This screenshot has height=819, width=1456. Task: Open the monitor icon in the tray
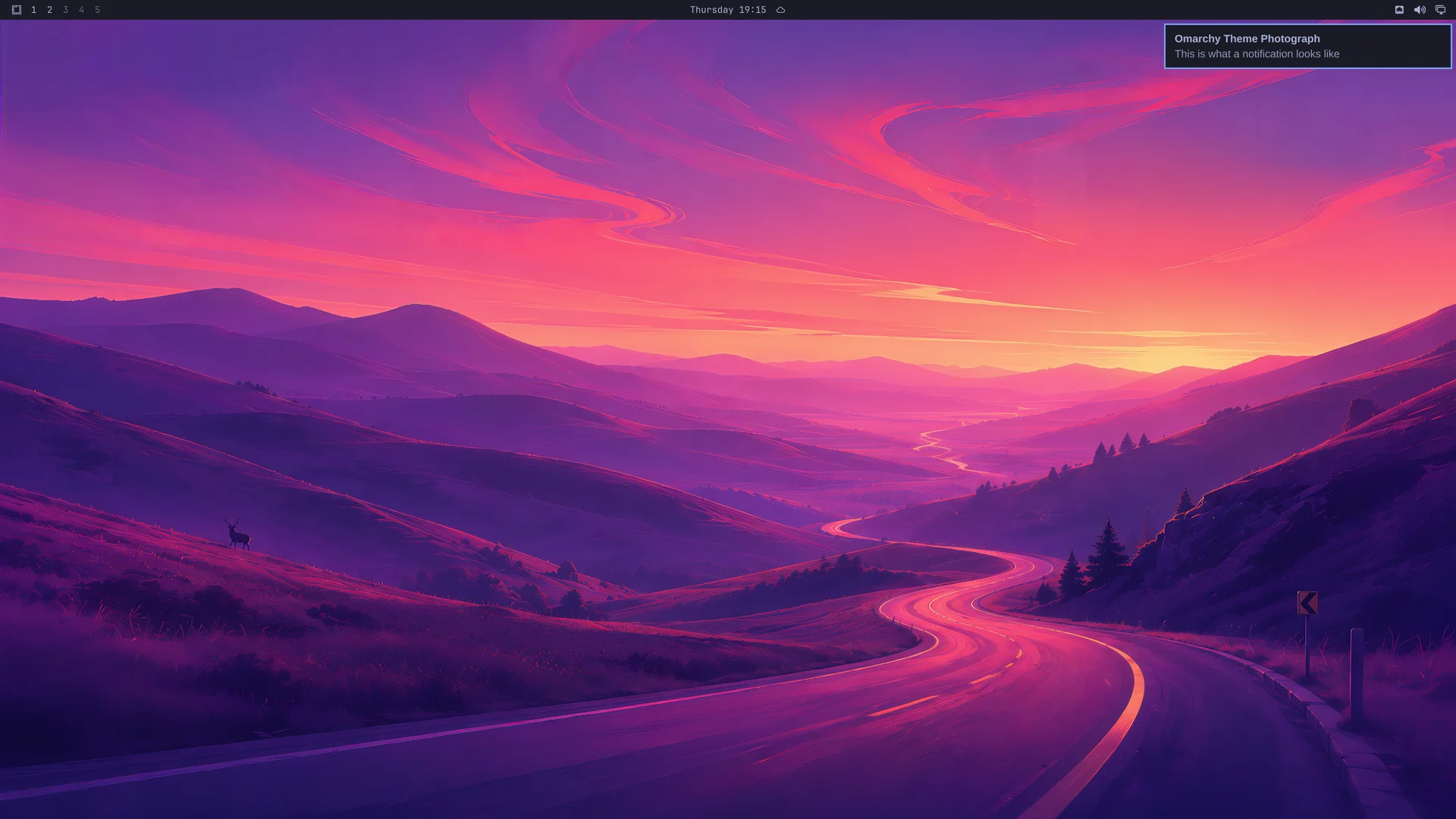click(x=1440, y=10)
